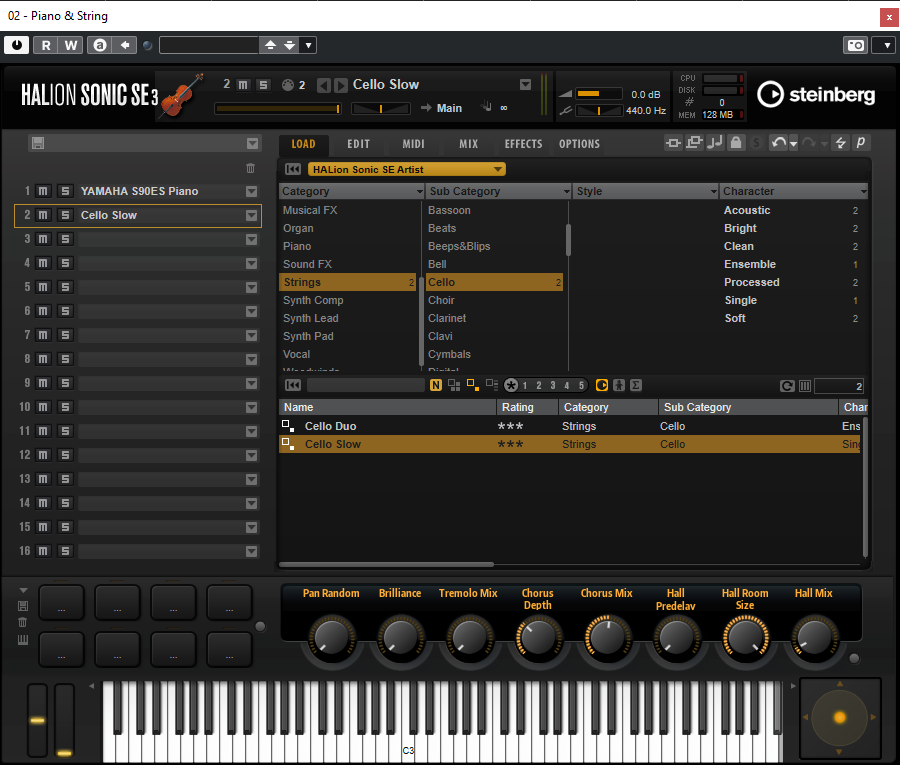Click the trash icon above the slot list
This screenshot has height=765, width=900.
[250, 168]
